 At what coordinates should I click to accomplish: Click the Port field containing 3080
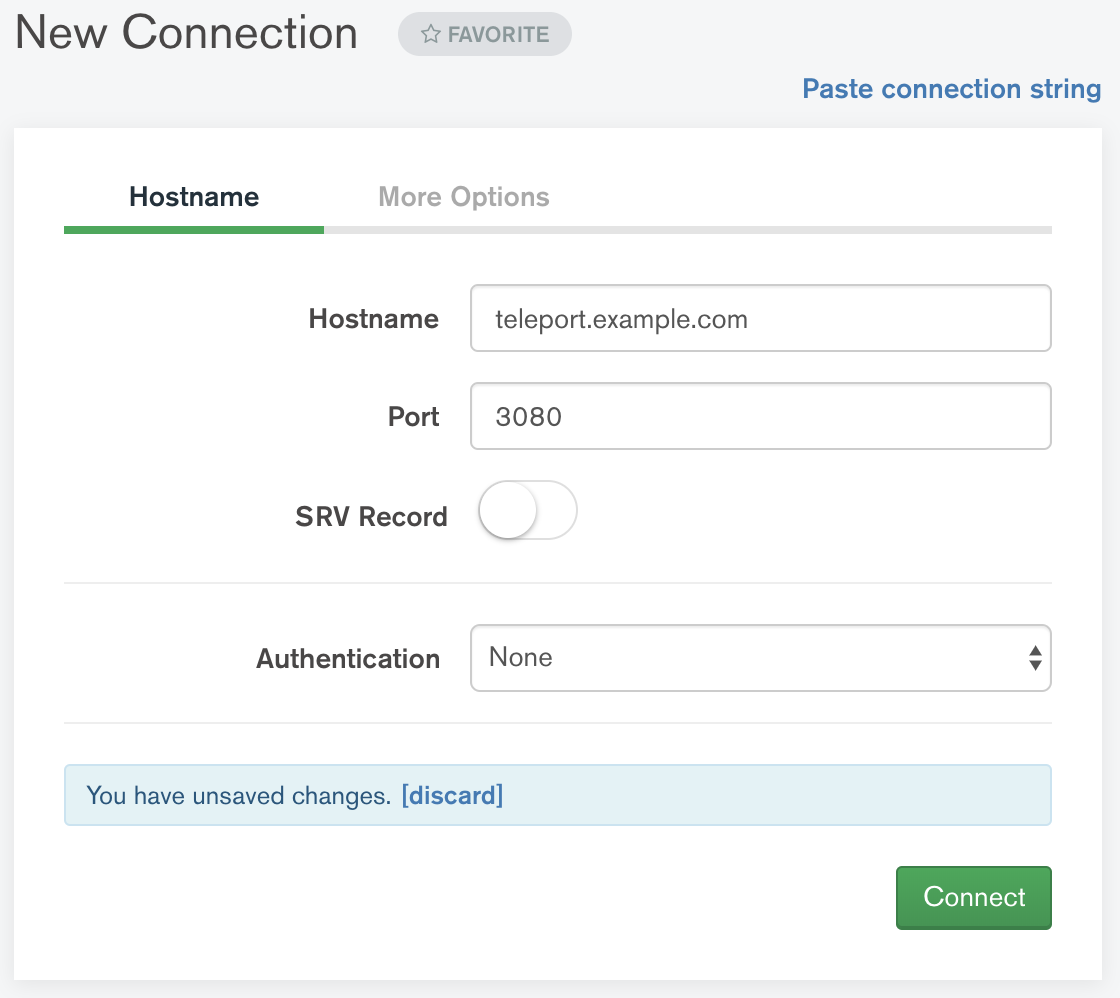[x=760, y=416]
